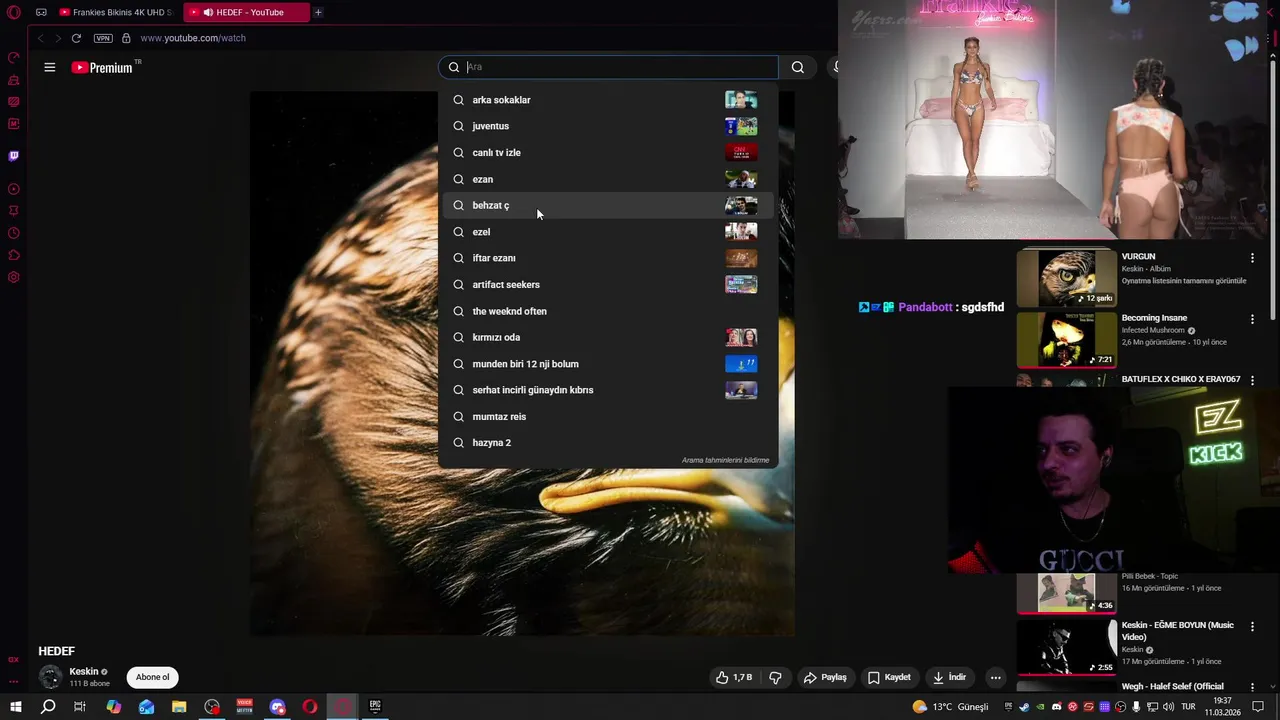Open the YouTube guide hamburger menu
Screen dimensions: 1280x720
tap(49, 67)
